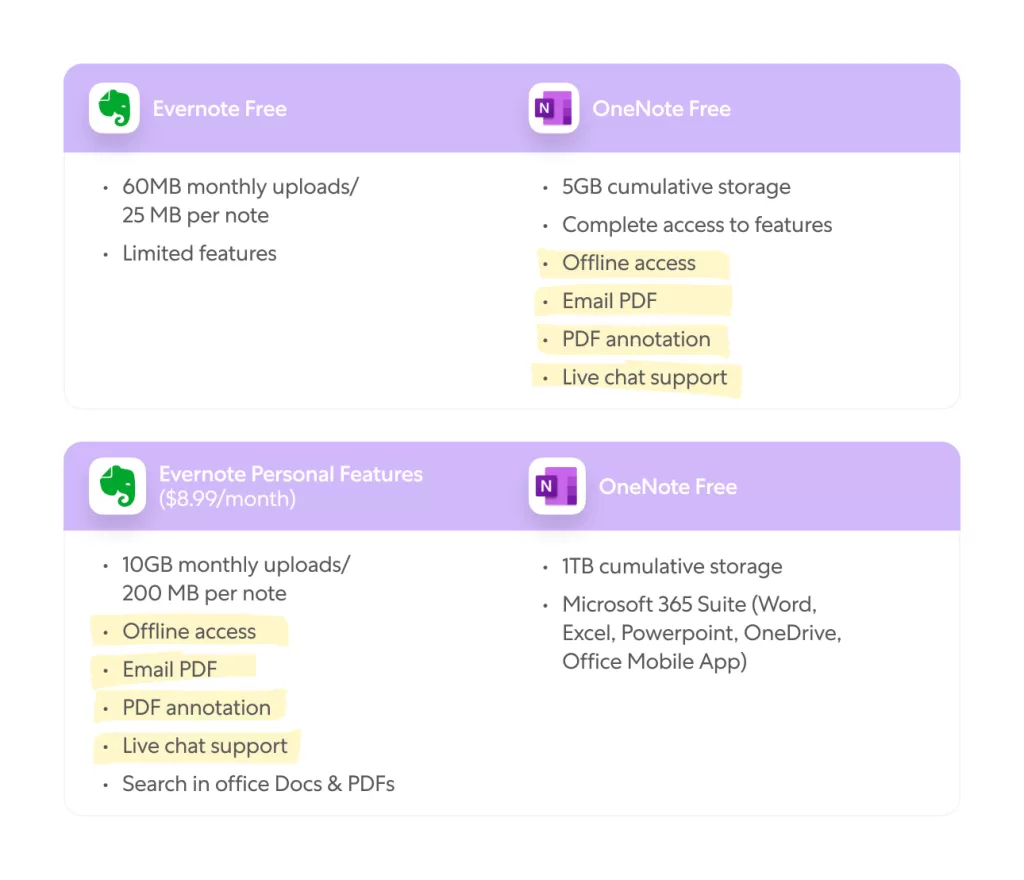The height and width of the screenshot is (880, 1024).
Task: Click the OneNote Free heading in the top card
Action: tap(661, 109)
